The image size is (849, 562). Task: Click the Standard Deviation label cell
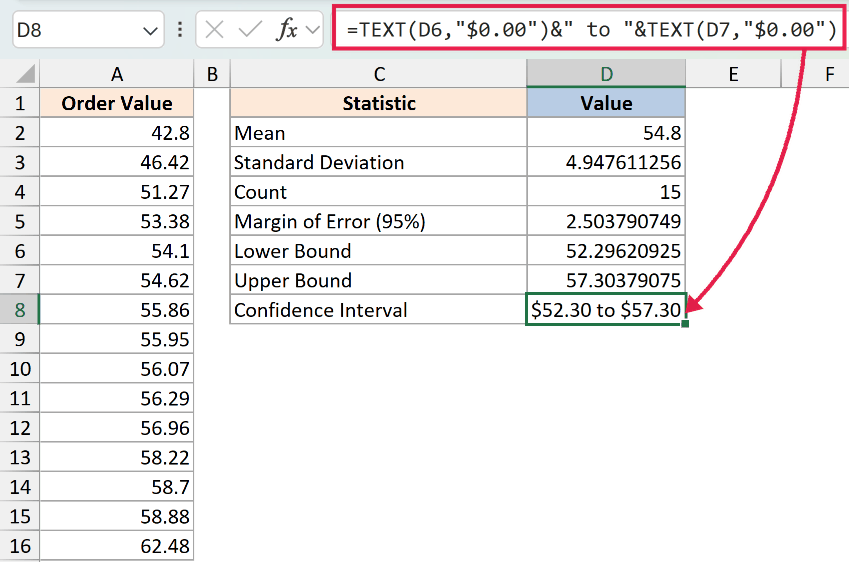pos(378,162)
